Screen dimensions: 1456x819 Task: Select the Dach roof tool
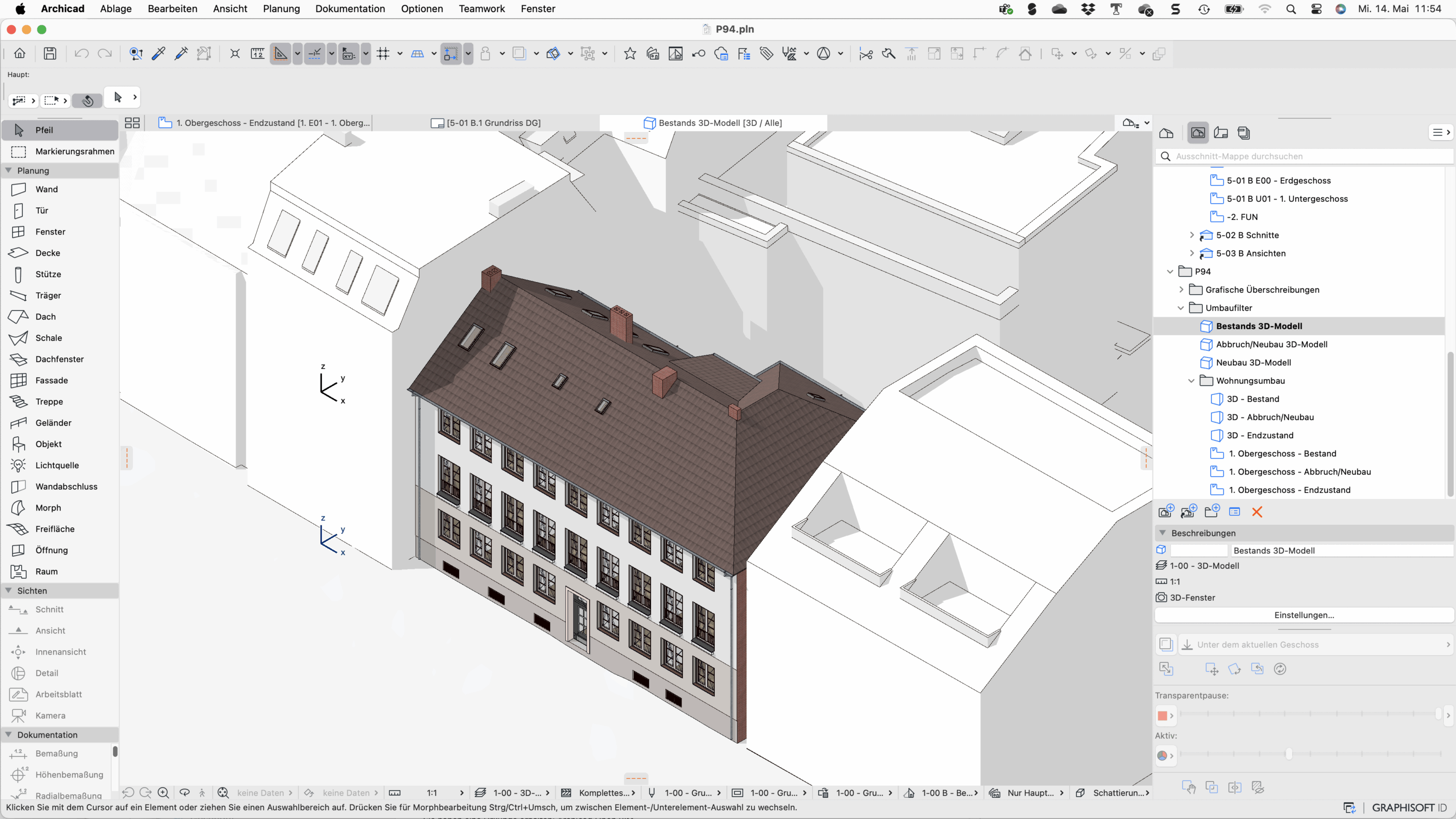[x=59, y=316]
